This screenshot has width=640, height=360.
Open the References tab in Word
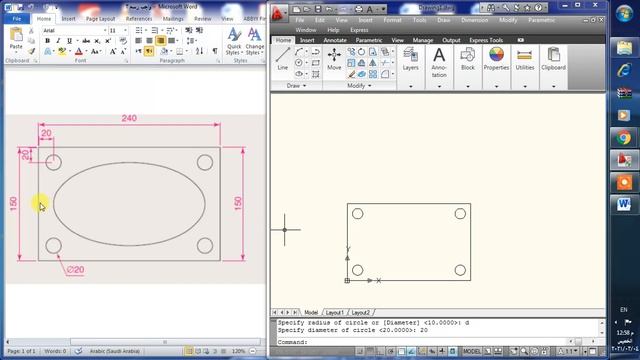point(139,19)
